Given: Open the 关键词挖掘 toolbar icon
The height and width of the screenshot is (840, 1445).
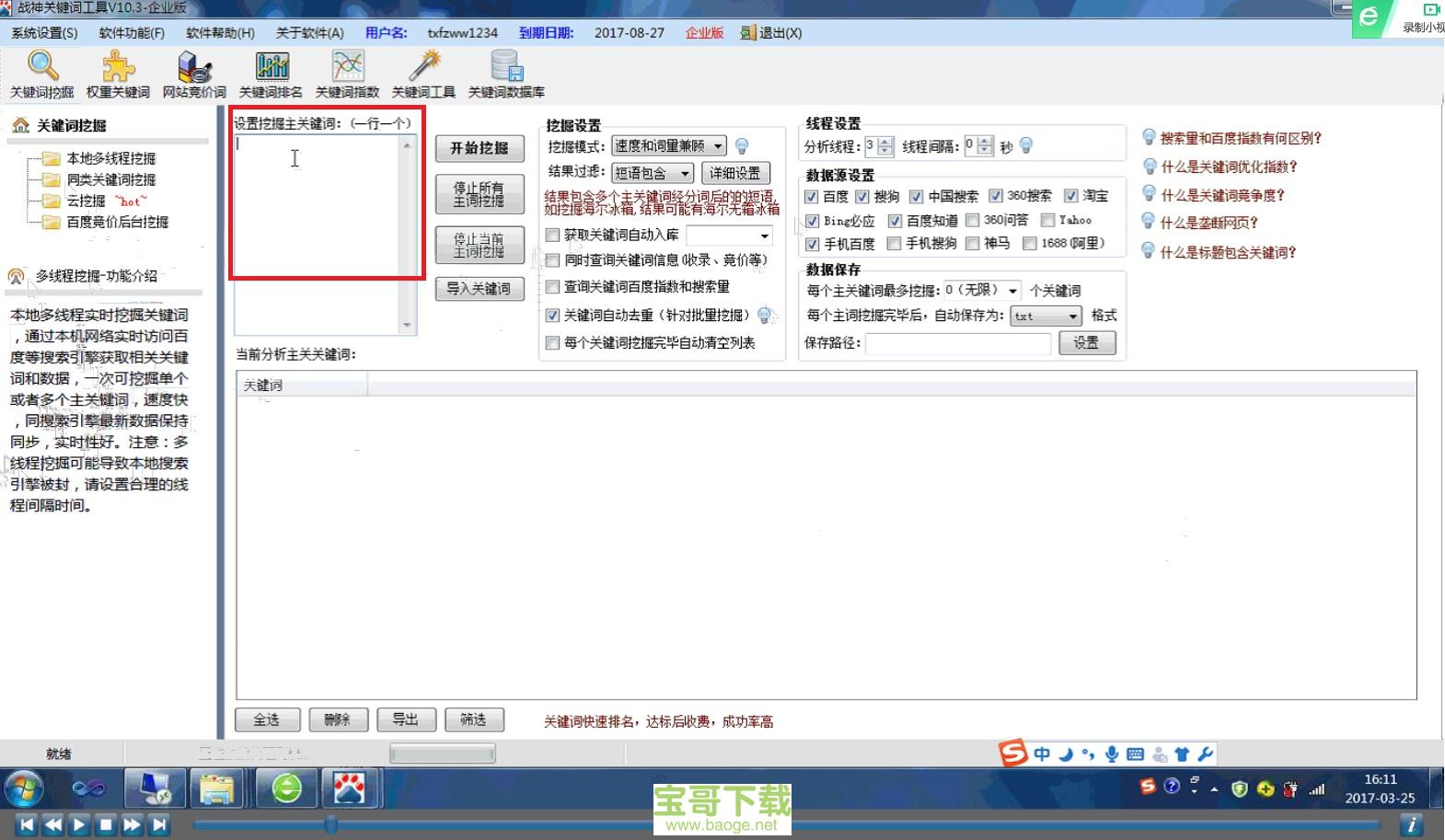Looking at the screenshot, I should click(42, 74).
